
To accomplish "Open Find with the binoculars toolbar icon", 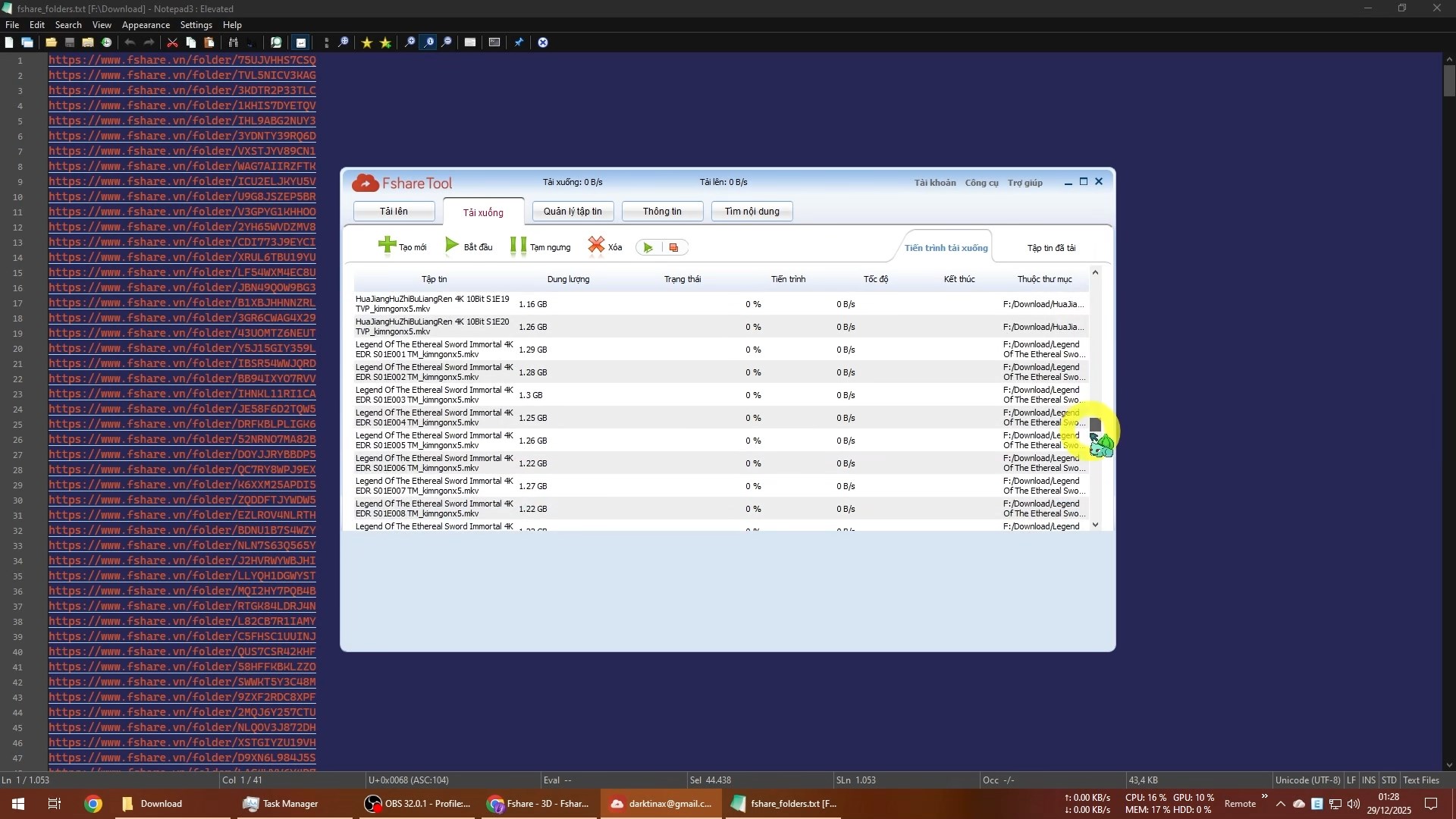I will click(x=232, y=42).
